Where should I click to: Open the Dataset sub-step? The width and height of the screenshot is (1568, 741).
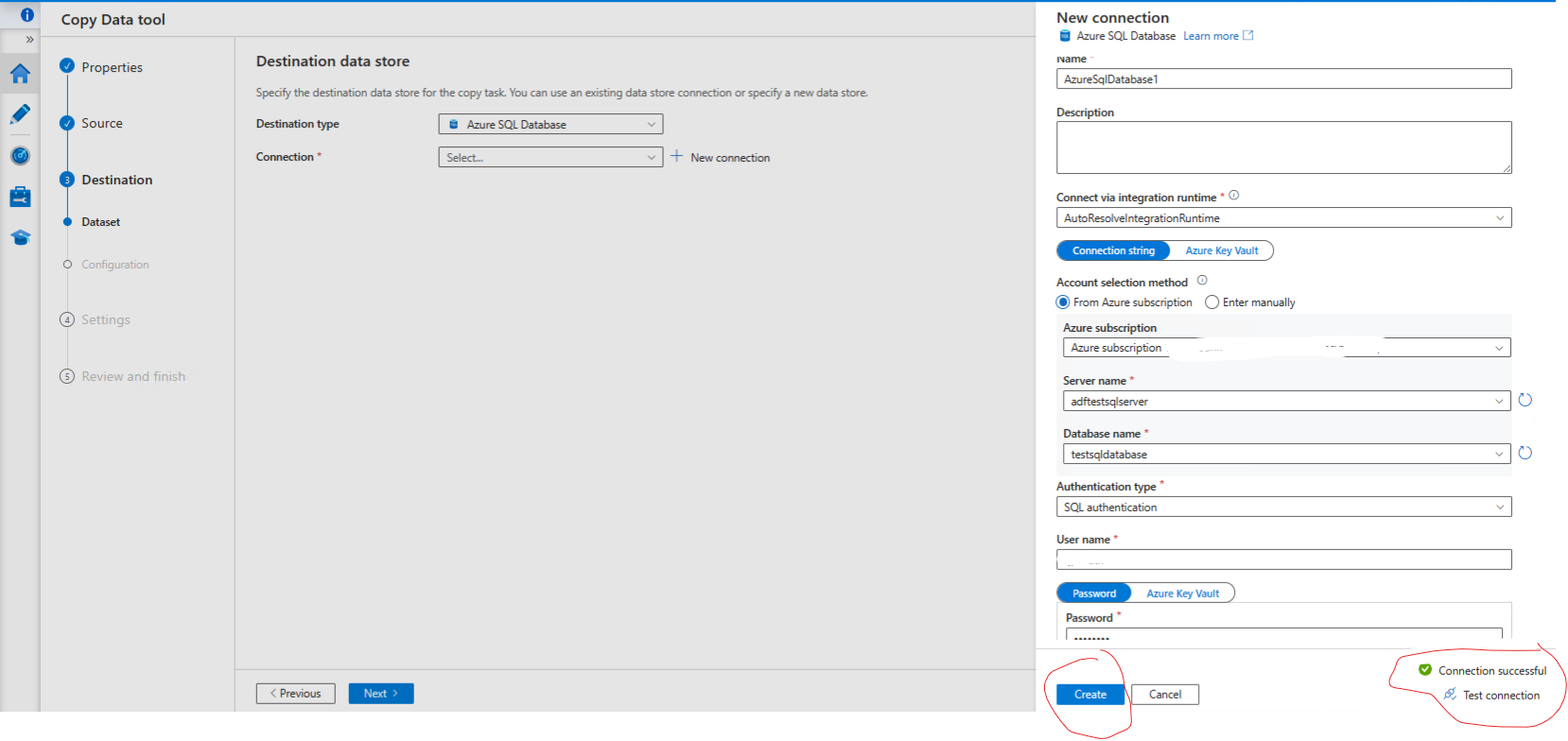click(100, 222)
